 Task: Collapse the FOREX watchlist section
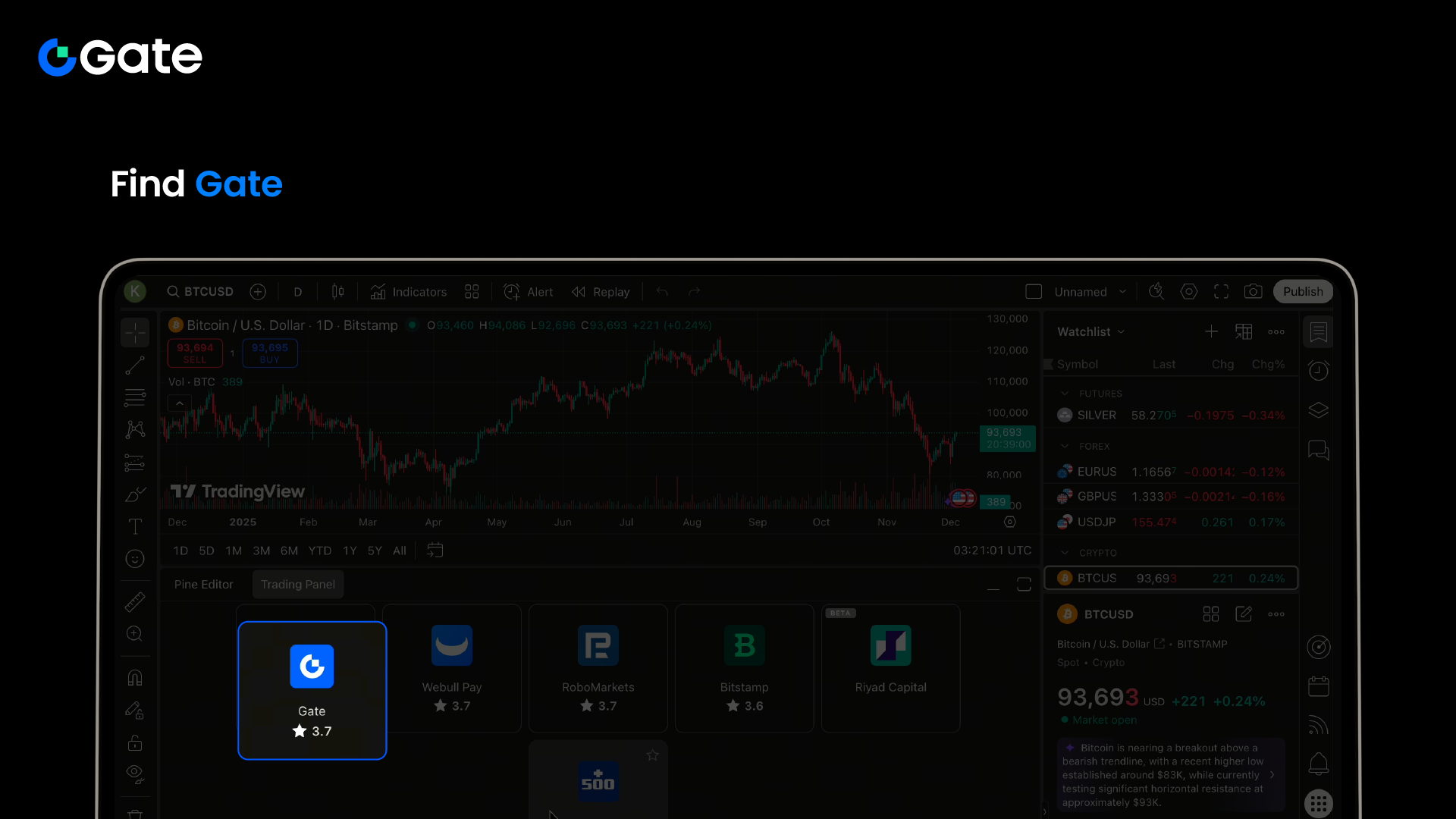pyautogui.click(x=1065, y=447)
